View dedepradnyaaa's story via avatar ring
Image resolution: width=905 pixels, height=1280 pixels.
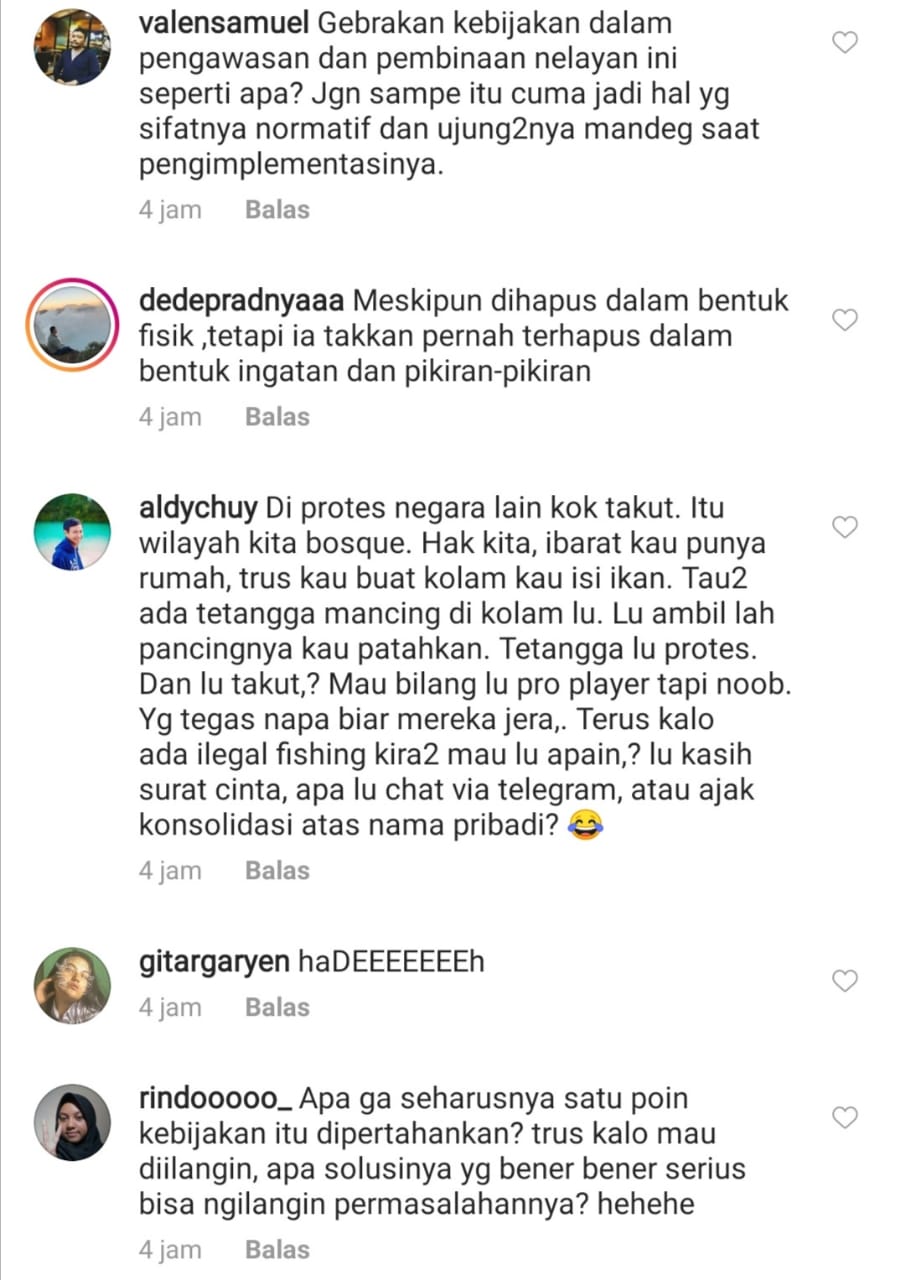pyautogui.click(x=73, y=325)
